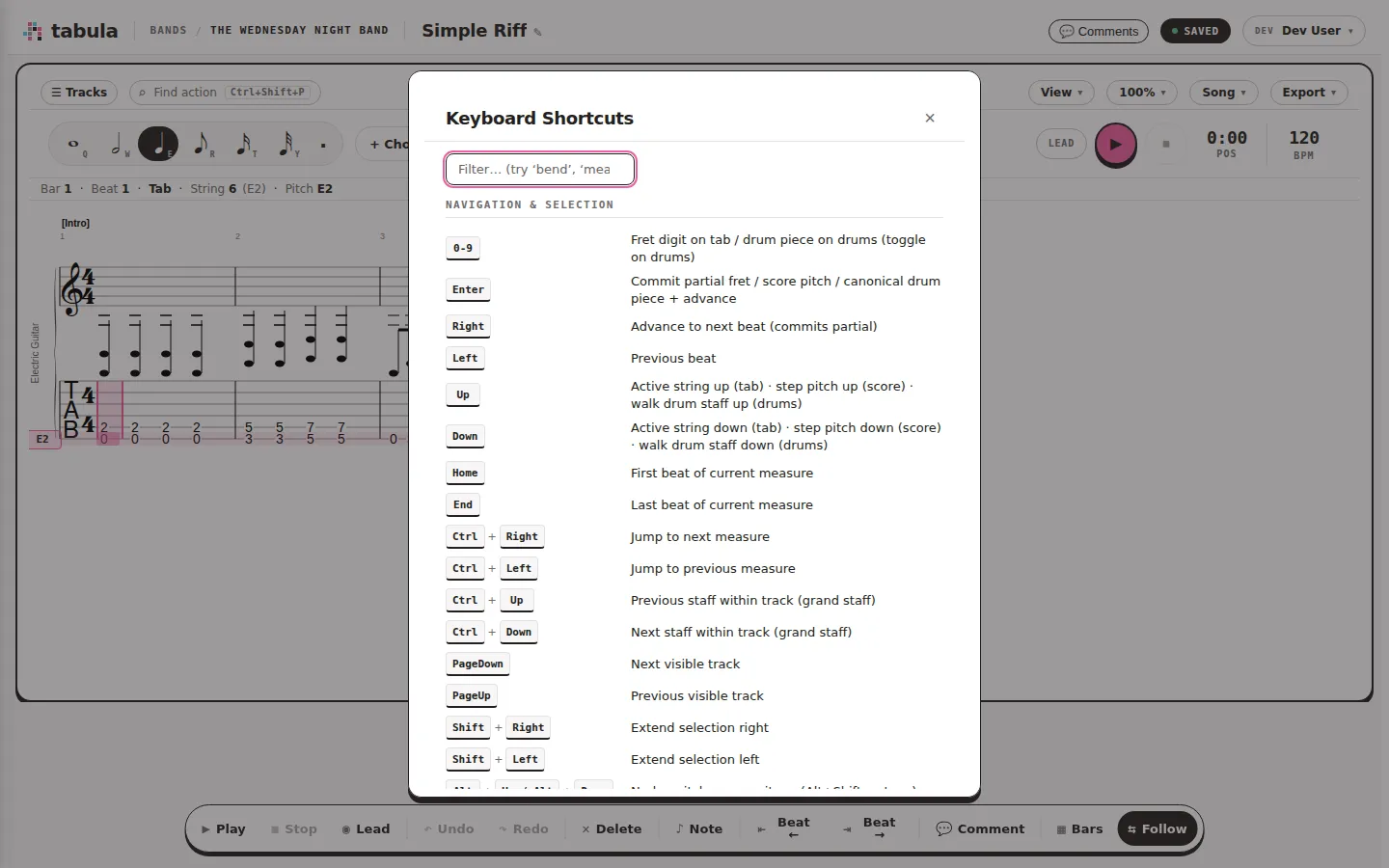This screenshot has width=1389, height=868.
Task: Open the 100% zoom dropdown
Action: (1142, 93)
